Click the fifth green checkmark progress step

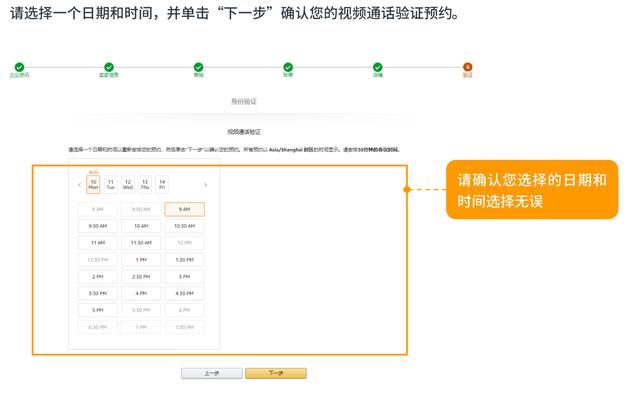click(378, 67)
